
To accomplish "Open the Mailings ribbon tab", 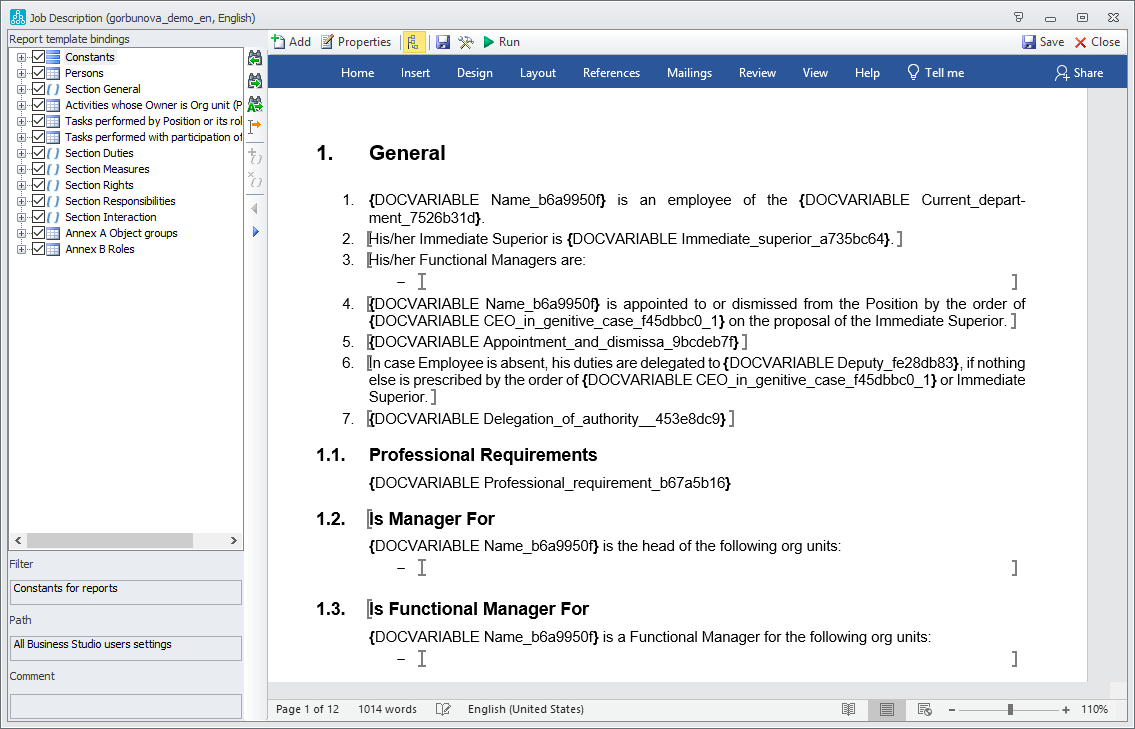I will click(x=689, y=72).
